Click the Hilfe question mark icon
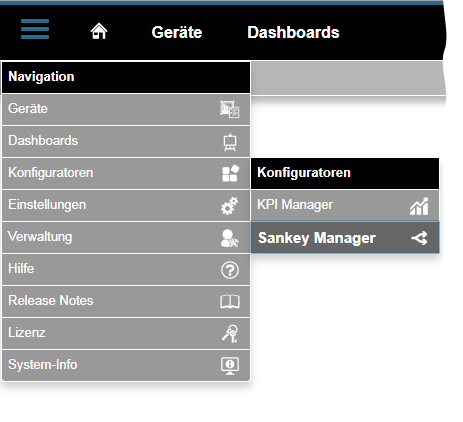 (230, 270)
